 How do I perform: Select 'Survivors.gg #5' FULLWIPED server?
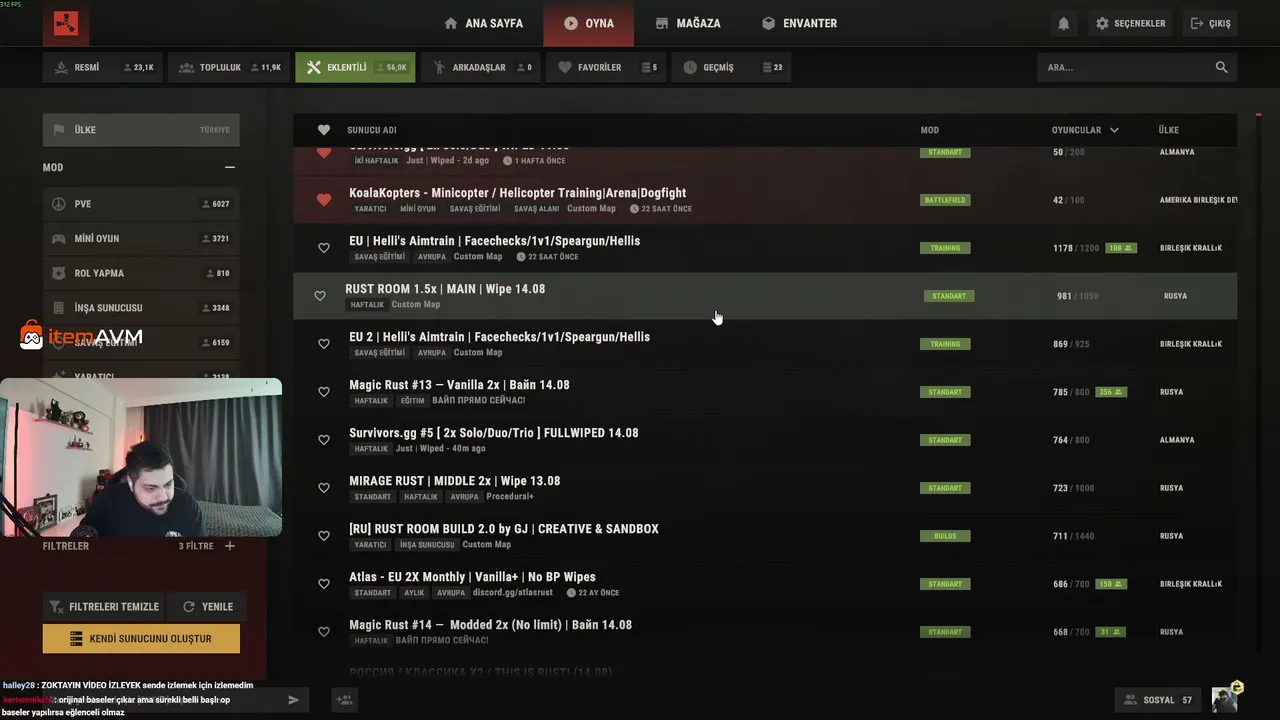765,440
